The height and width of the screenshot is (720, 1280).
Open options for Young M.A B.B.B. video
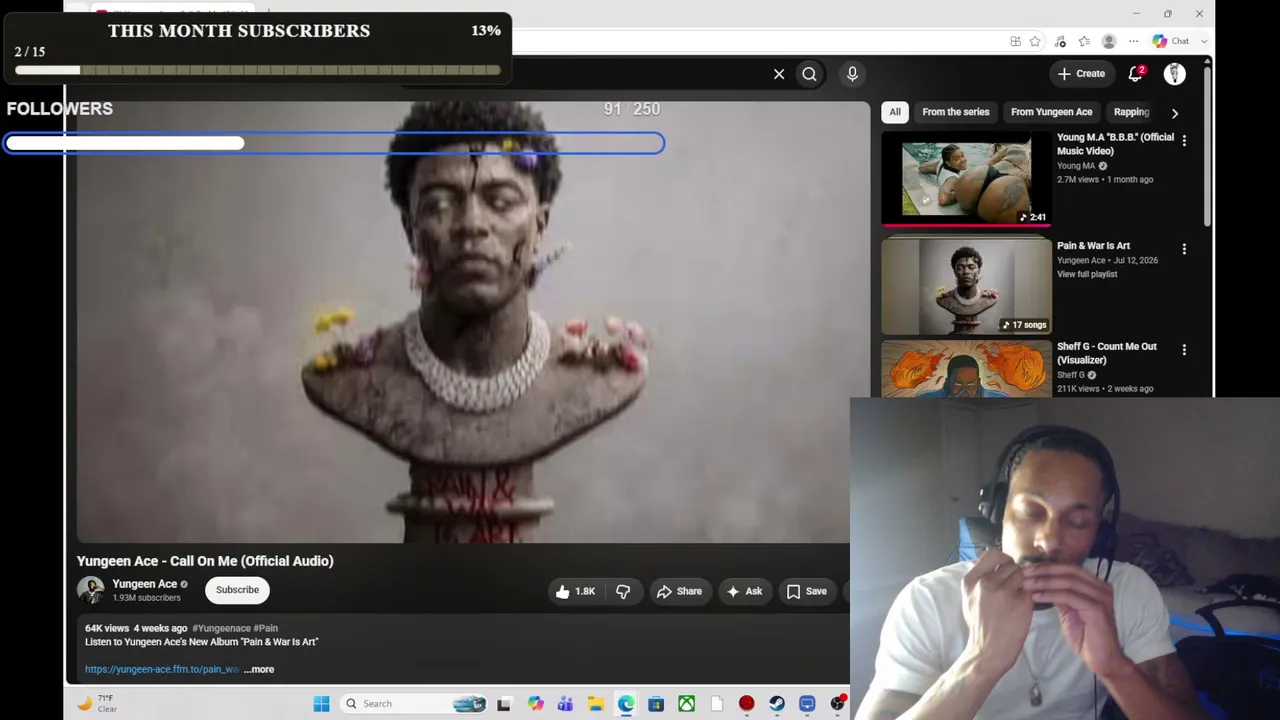(x=1184, y=141)
